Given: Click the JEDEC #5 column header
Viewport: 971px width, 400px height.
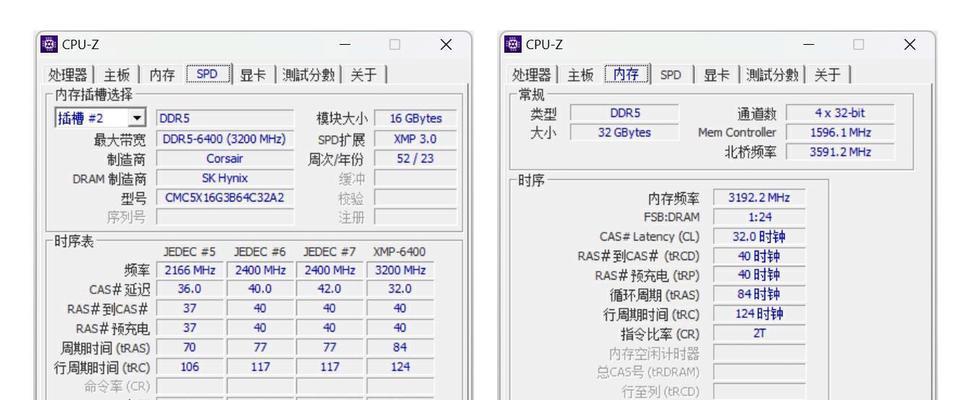Looking at the screenshot, I should (189, 252).
